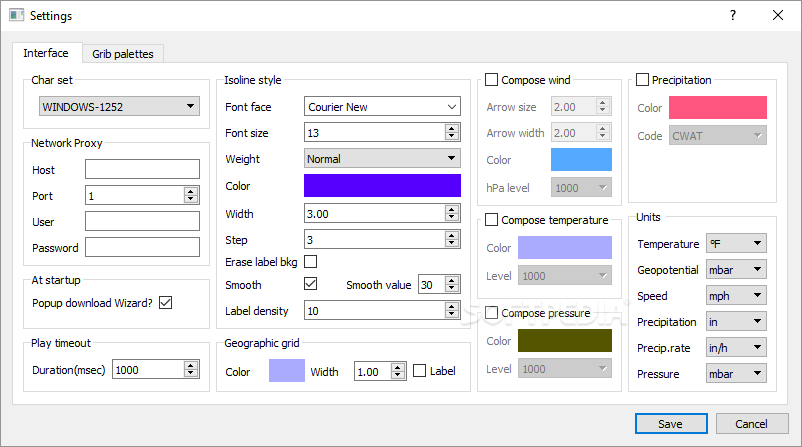The height and width of the screenshot is (447, 802).
Task: Enable the Compose temperature checkbox
Action: 491,219
